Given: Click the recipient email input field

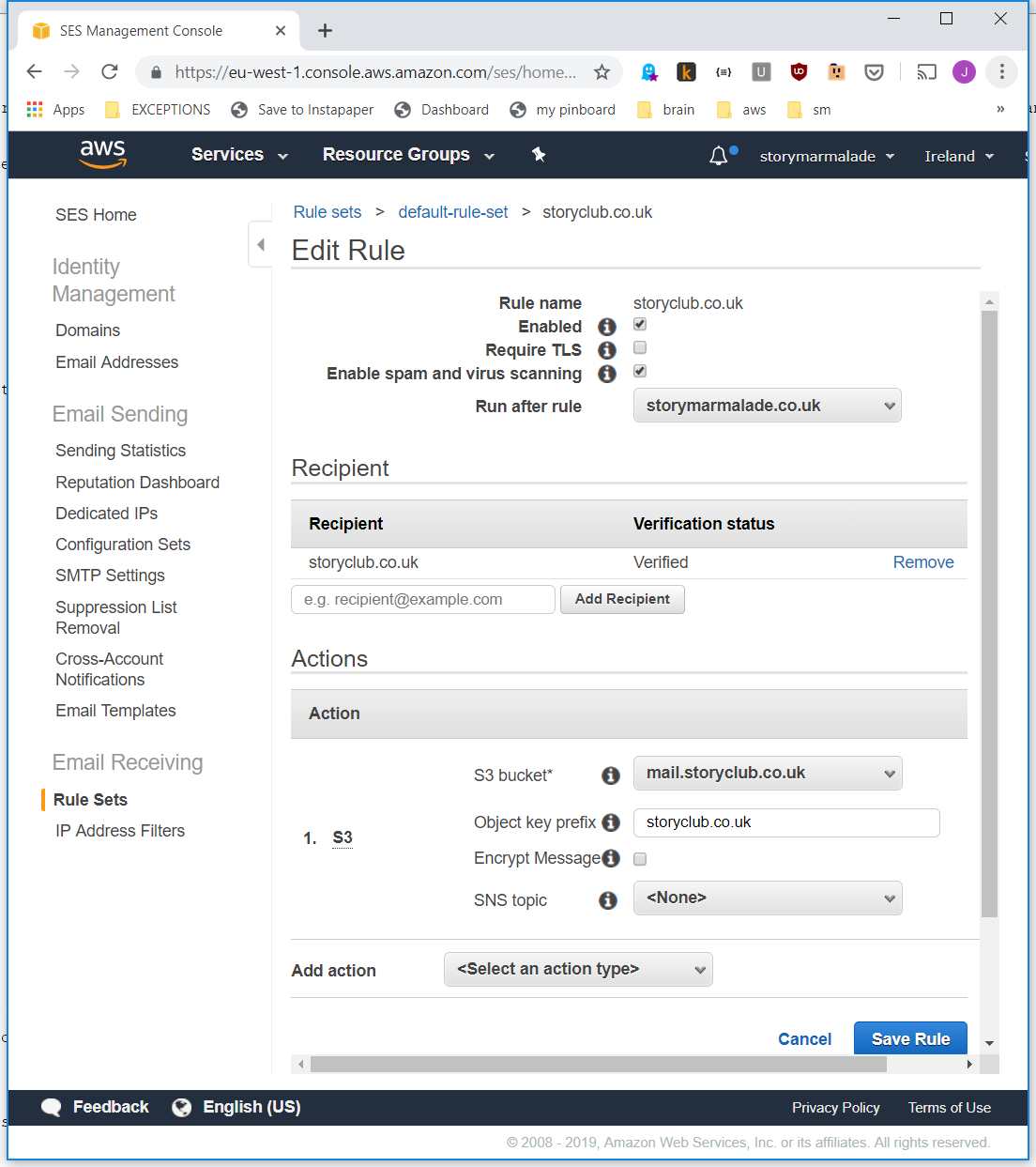Looking at the screenshot, I should pyautogui.click(x=423, y=599).
